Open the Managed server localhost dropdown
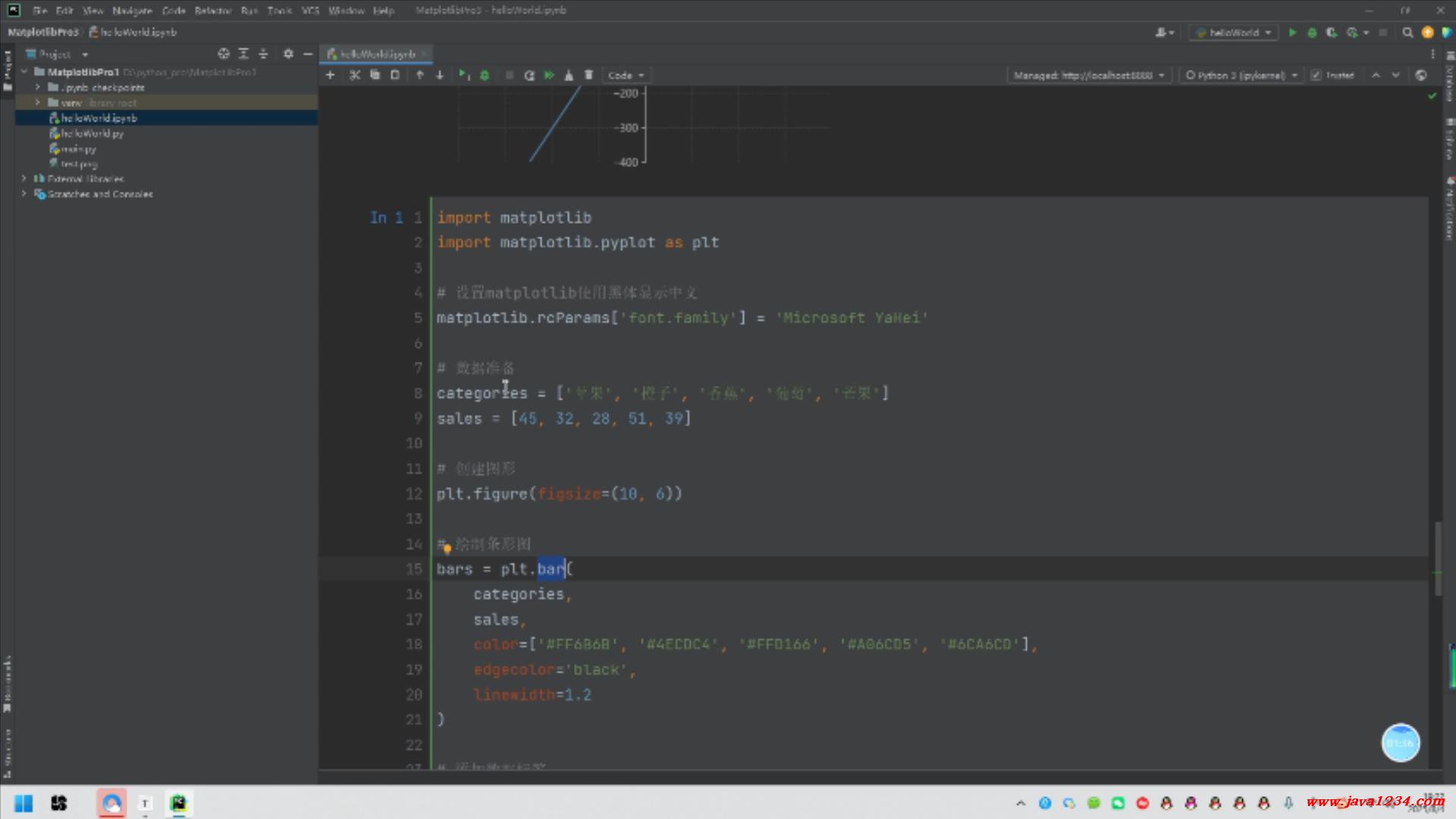This screenshot has height=819, width=1456. 1089,75
